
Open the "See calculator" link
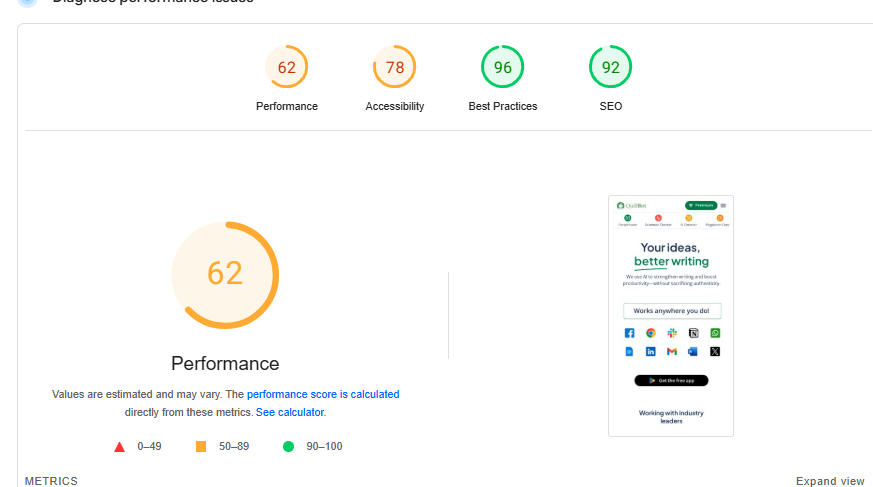coord(290,412)
